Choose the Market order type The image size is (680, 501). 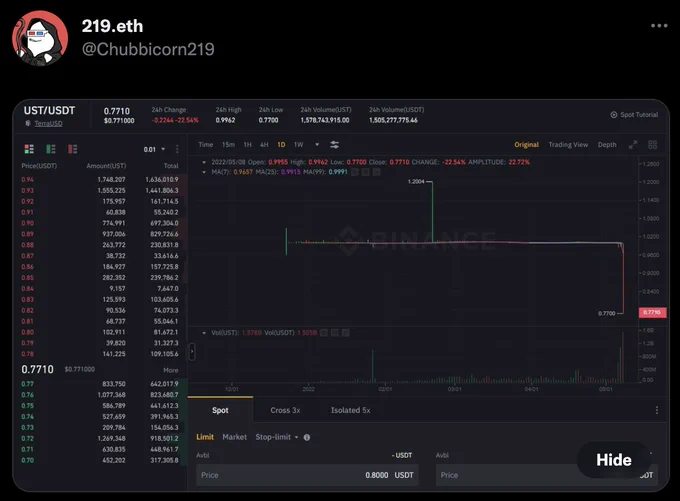234,437
